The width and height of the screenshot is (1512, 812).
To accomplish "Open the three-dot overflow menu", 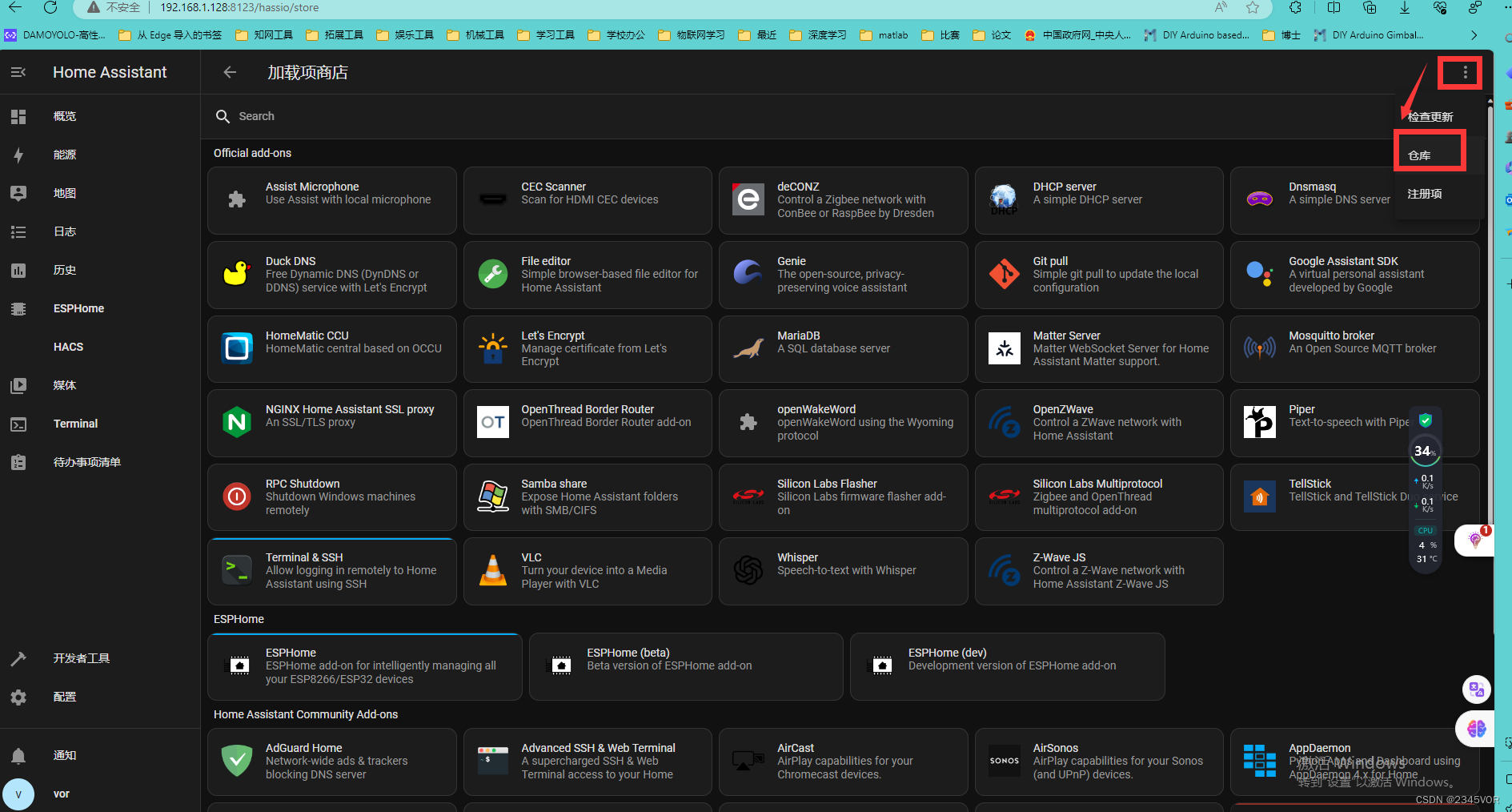I will (1466, 72).
